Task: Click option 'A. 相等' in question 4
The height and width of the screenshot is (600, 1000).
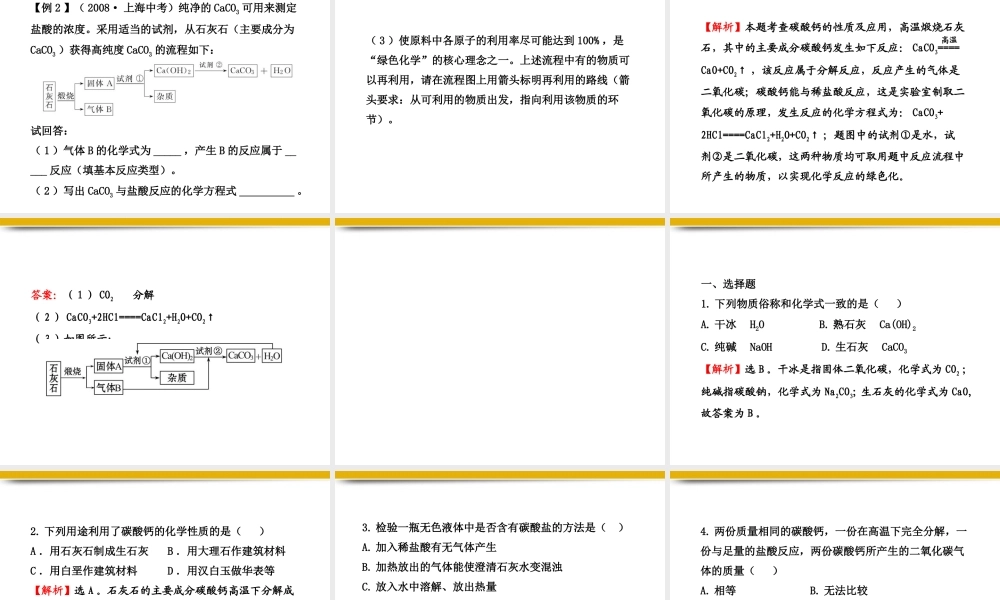Action: coord(718,590)
